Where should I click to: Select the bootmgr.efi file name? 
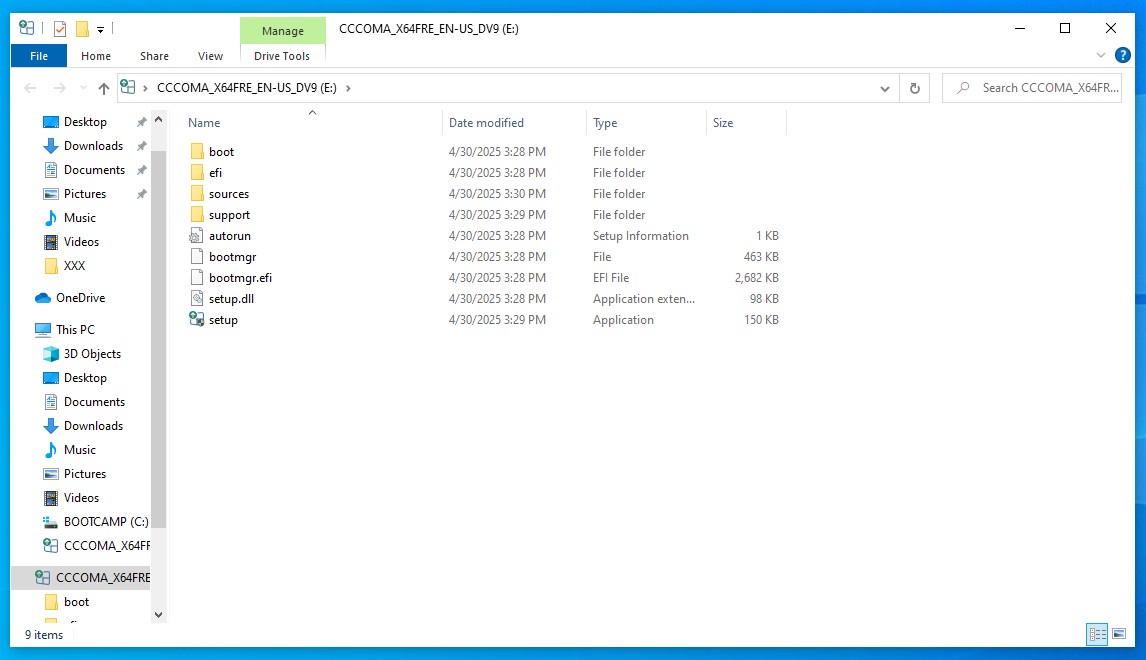click(240, 278)
